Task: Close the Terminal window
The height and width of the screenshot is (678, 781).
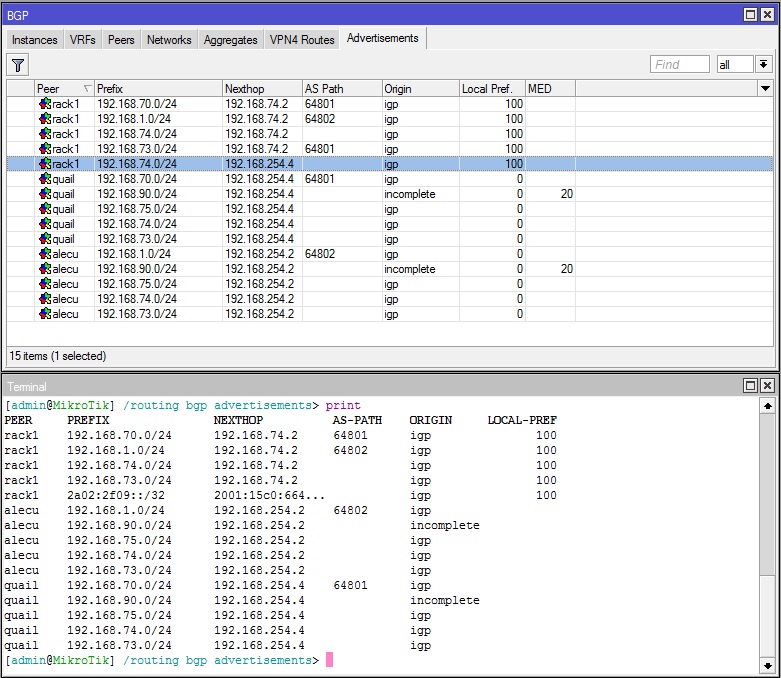Action: pos(767,386)
